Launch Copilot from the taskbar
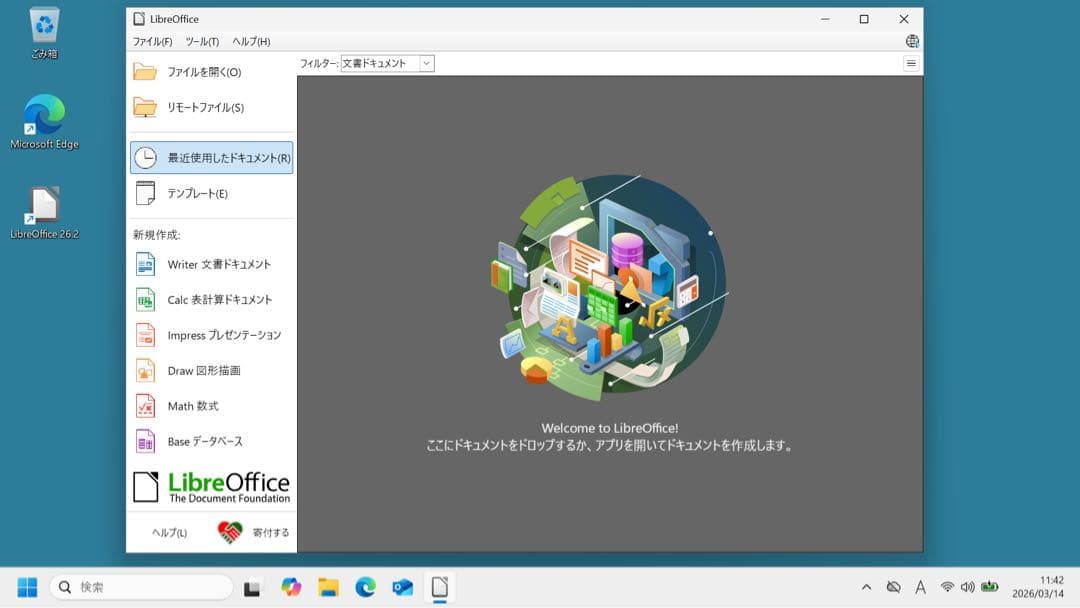Screen dimensions: 1080x608 [x=291, y=587]
